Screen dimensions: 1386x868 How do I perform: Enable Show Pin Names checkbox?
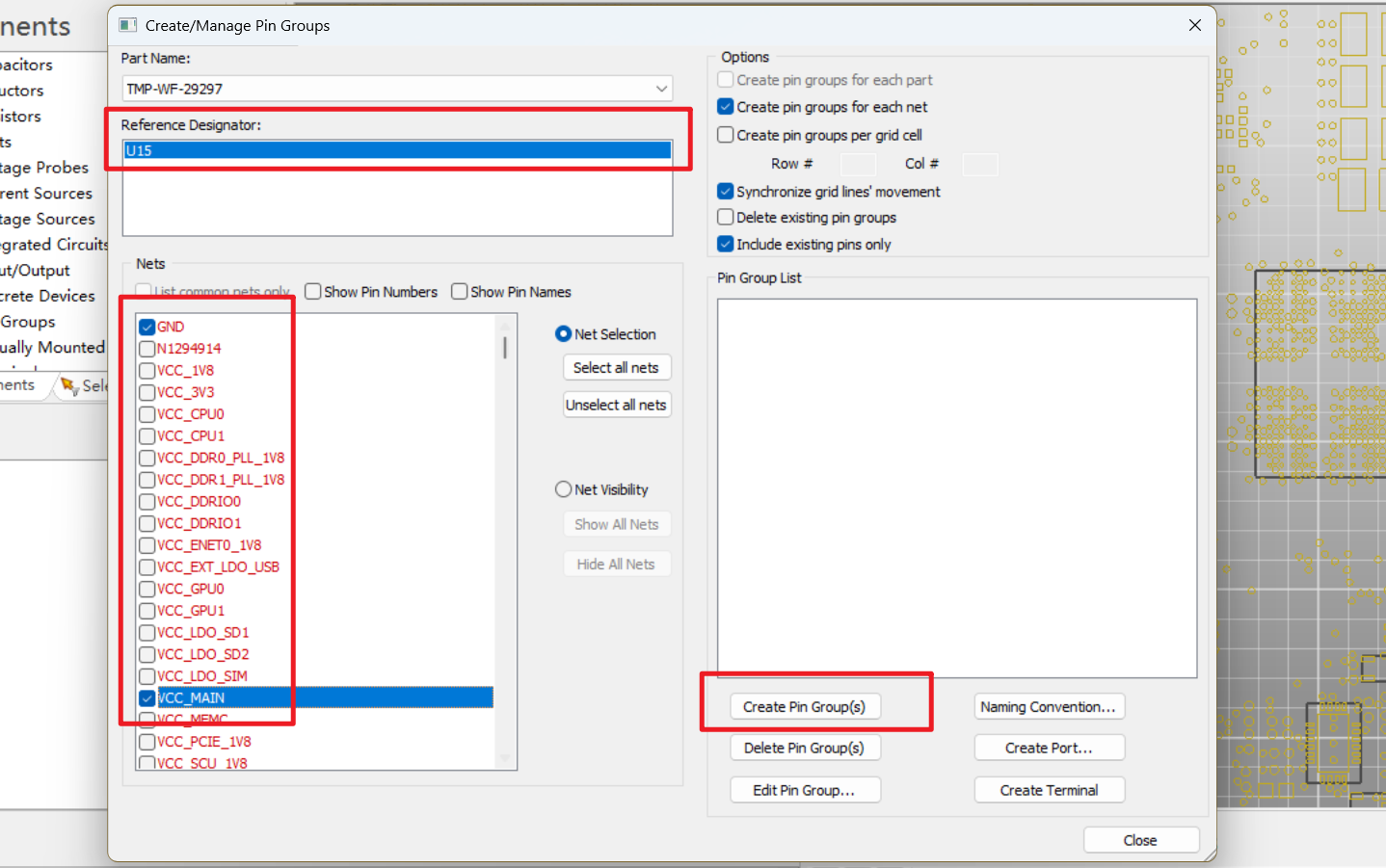pos(460,292)
